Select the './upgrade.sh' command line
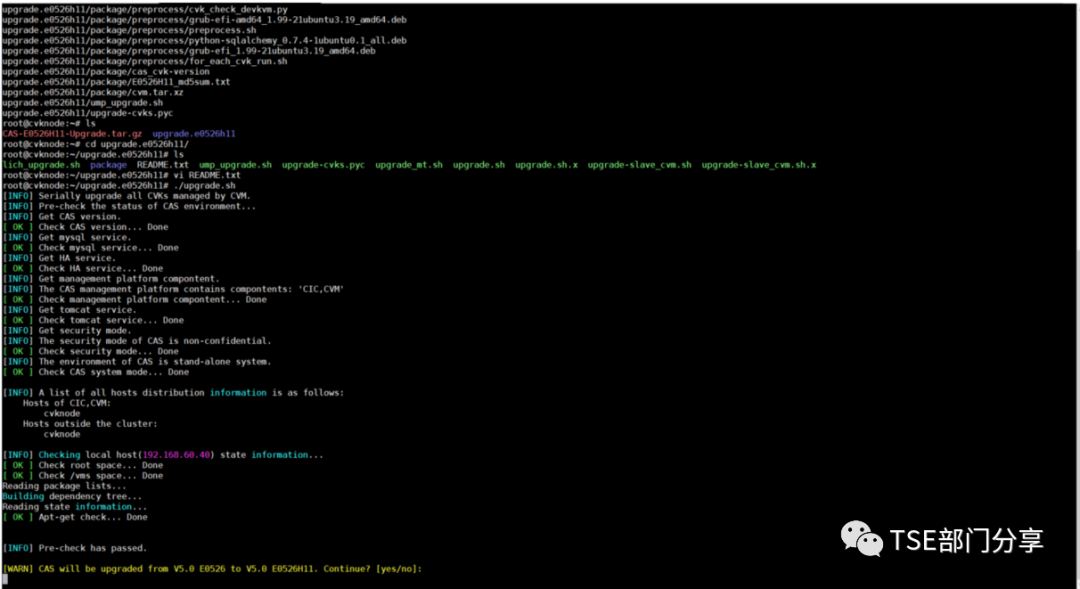 (118, 185)
